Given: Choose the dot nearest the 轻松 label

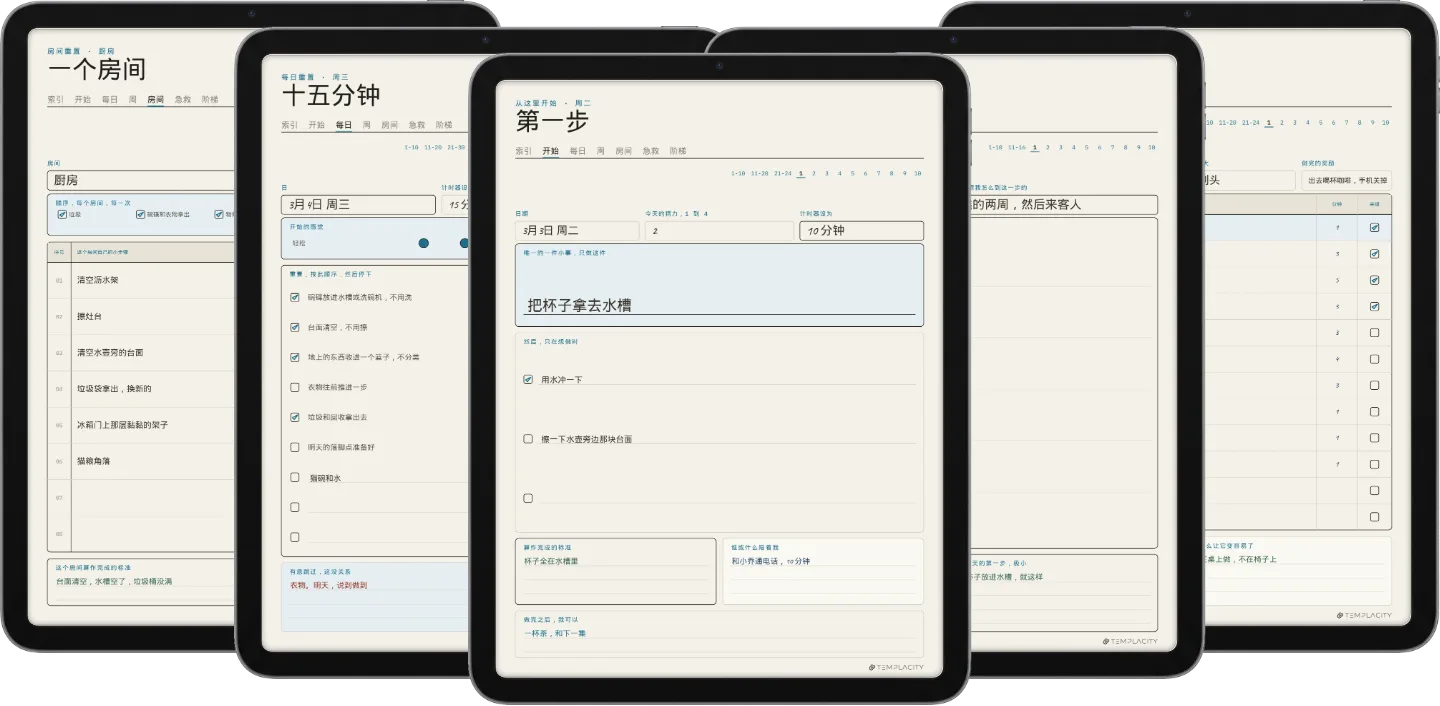Looking at the screenshot, I should tap(423, 243).
